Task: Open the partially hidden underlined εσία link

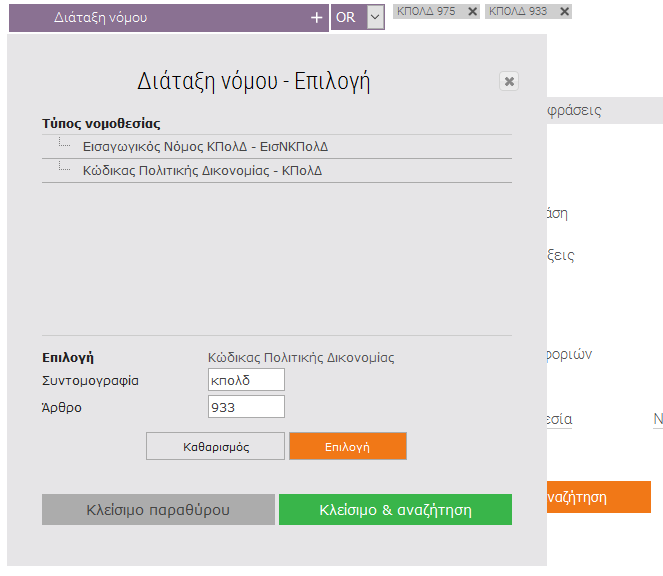Action: coord(560,420)
